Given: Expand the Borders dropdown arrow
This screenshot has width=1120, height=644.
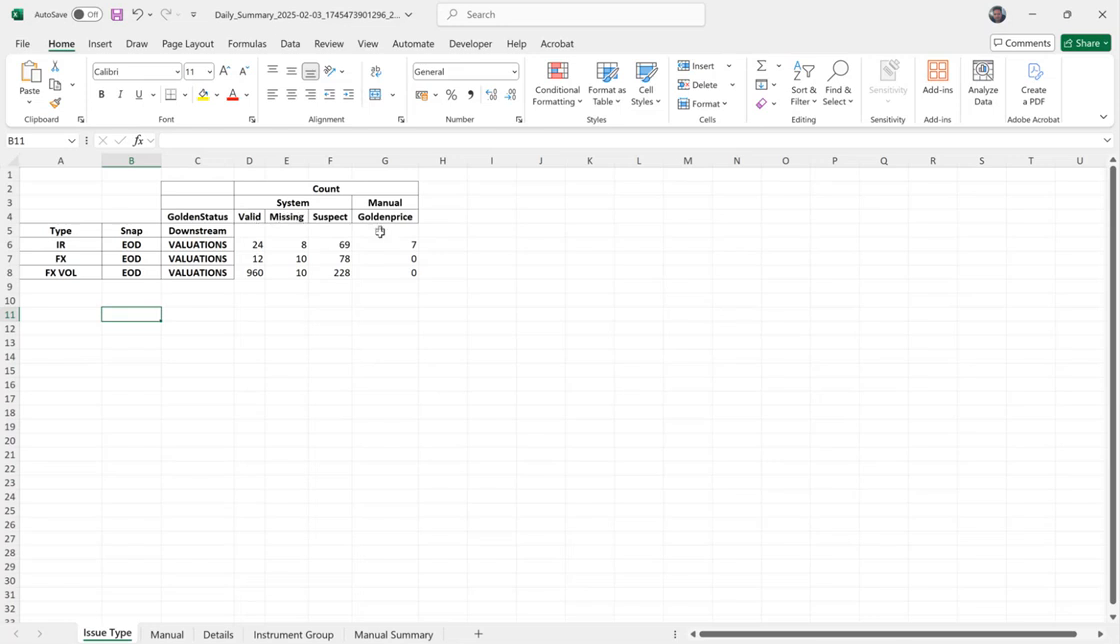Looking at the screenshot, I should tap(185, 94).
